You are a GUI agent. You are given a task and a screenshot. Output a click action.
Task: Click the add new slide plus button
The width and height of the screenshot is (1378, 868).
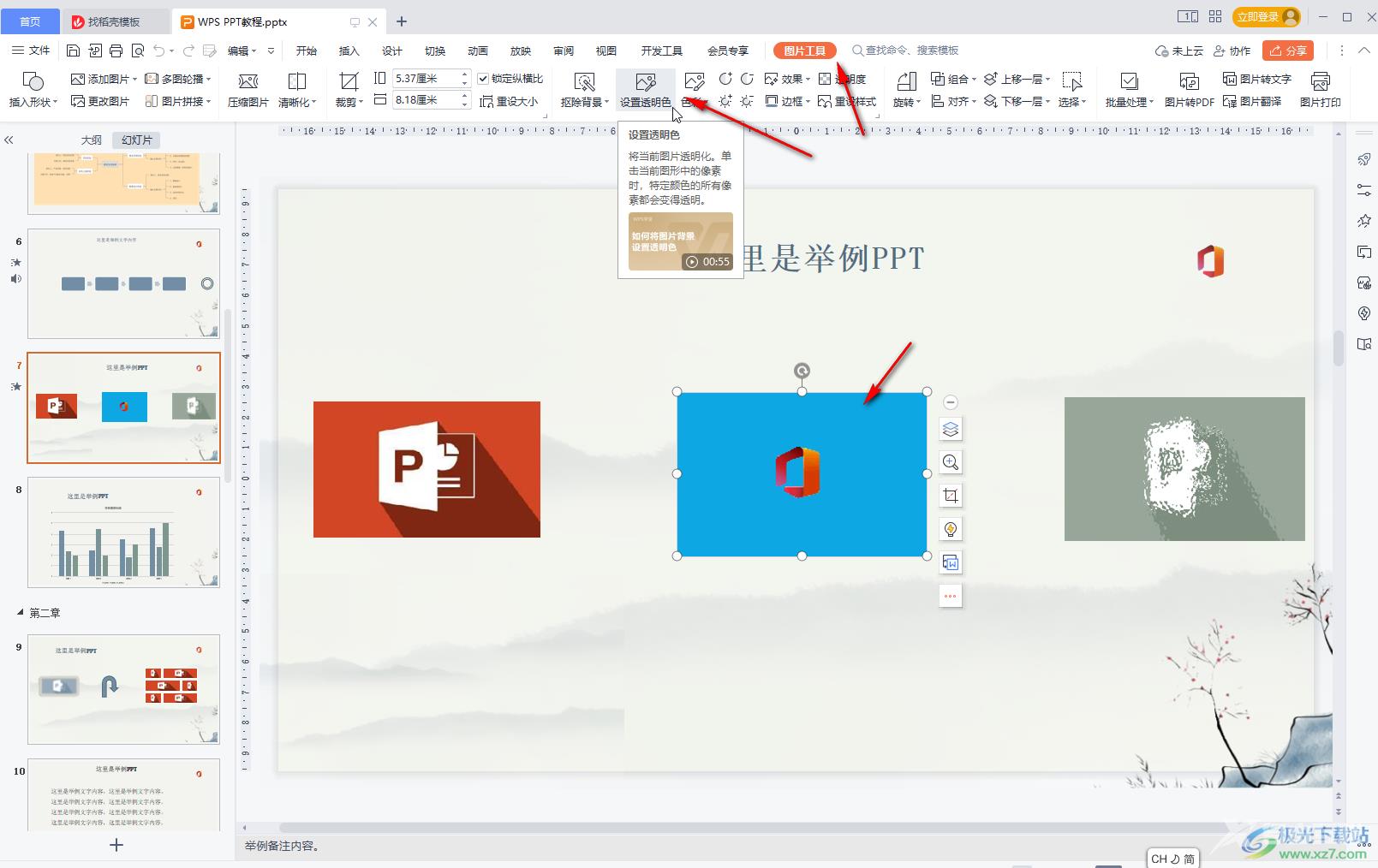click(x=116, y=845)
